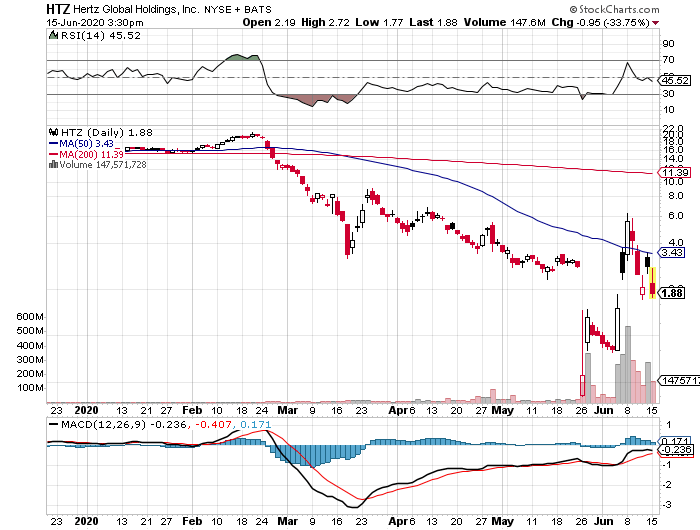Click the 8.0 price axis label
Viewport: 700px width, 530px height.
[676, 196]
